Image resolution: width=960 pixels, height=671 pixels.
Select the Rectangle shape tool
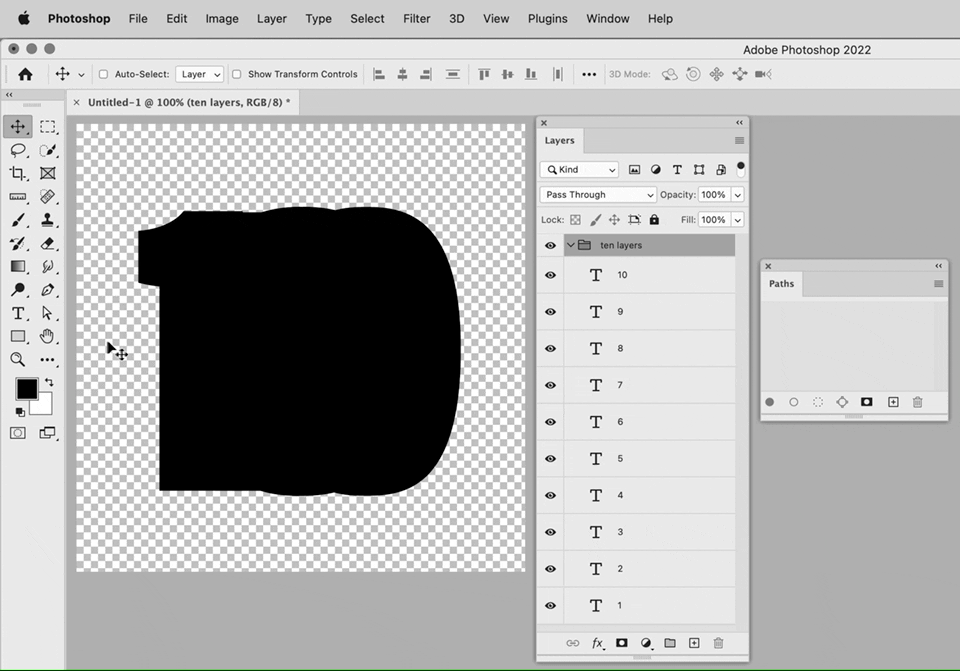click(x=18, y=336)
